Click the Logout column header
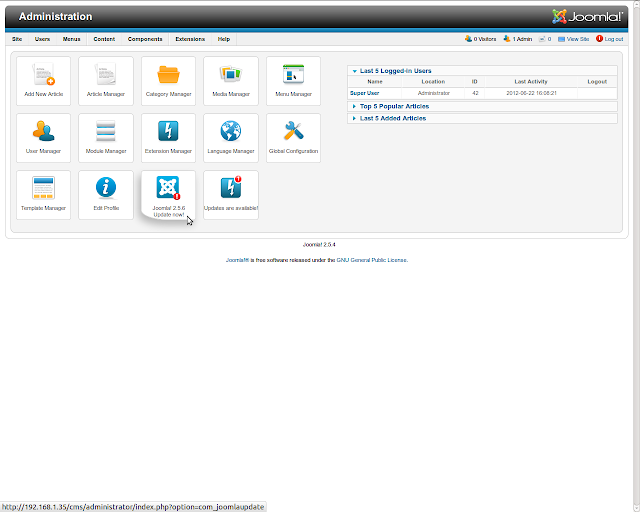 click(597, 82)
